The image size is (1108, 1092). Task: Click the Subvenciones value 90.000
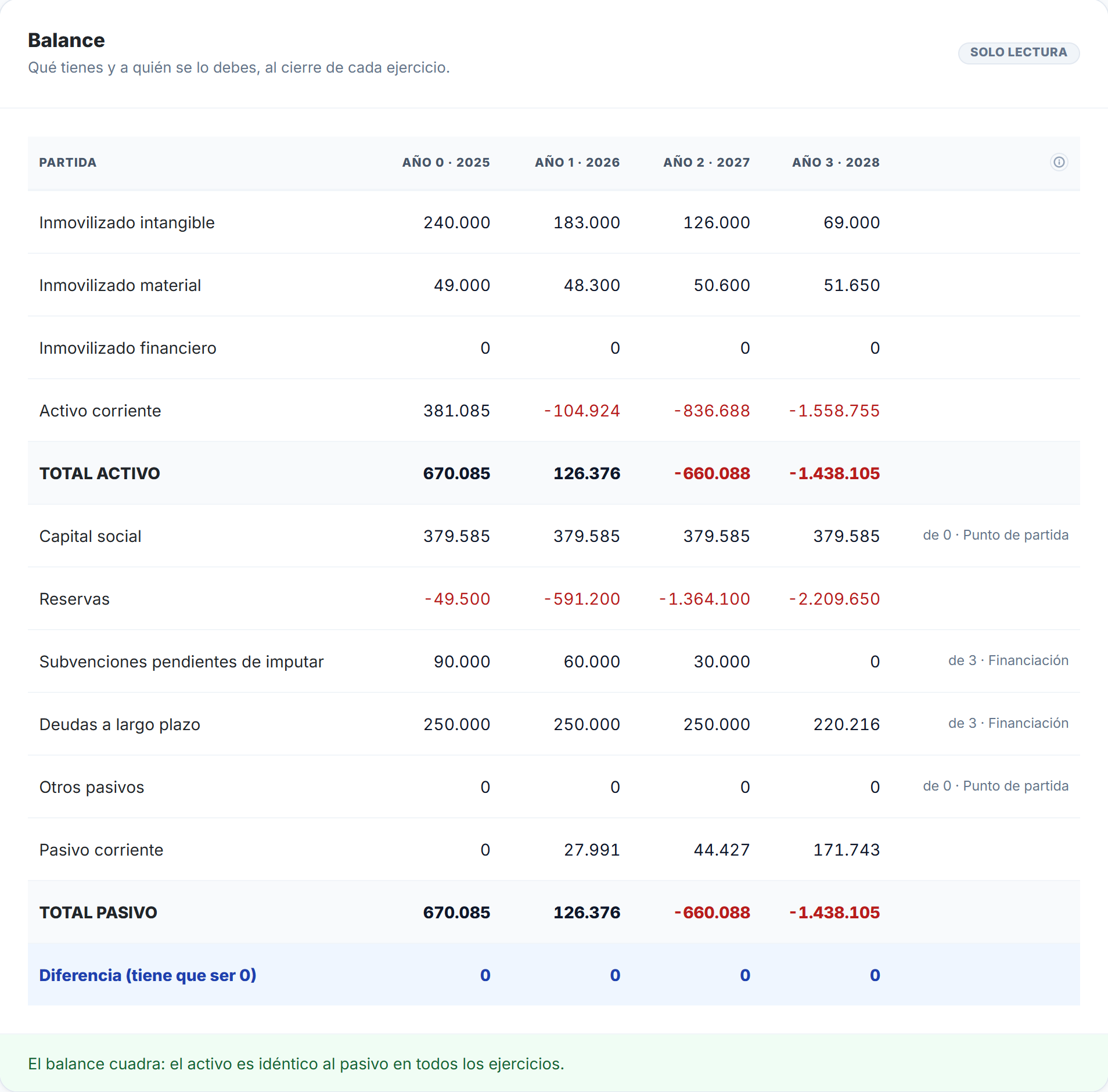coord(462,662)
